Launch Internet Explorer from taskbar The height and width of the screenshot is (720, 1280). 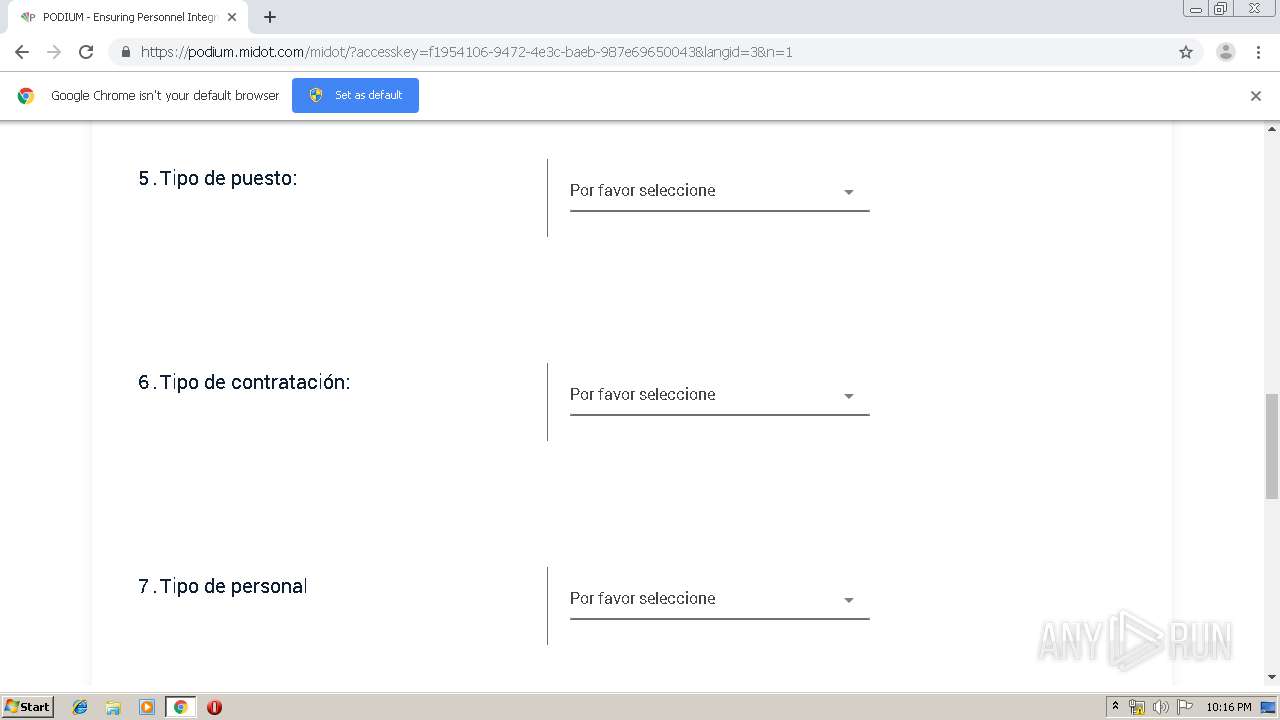[x=80, y=707]
